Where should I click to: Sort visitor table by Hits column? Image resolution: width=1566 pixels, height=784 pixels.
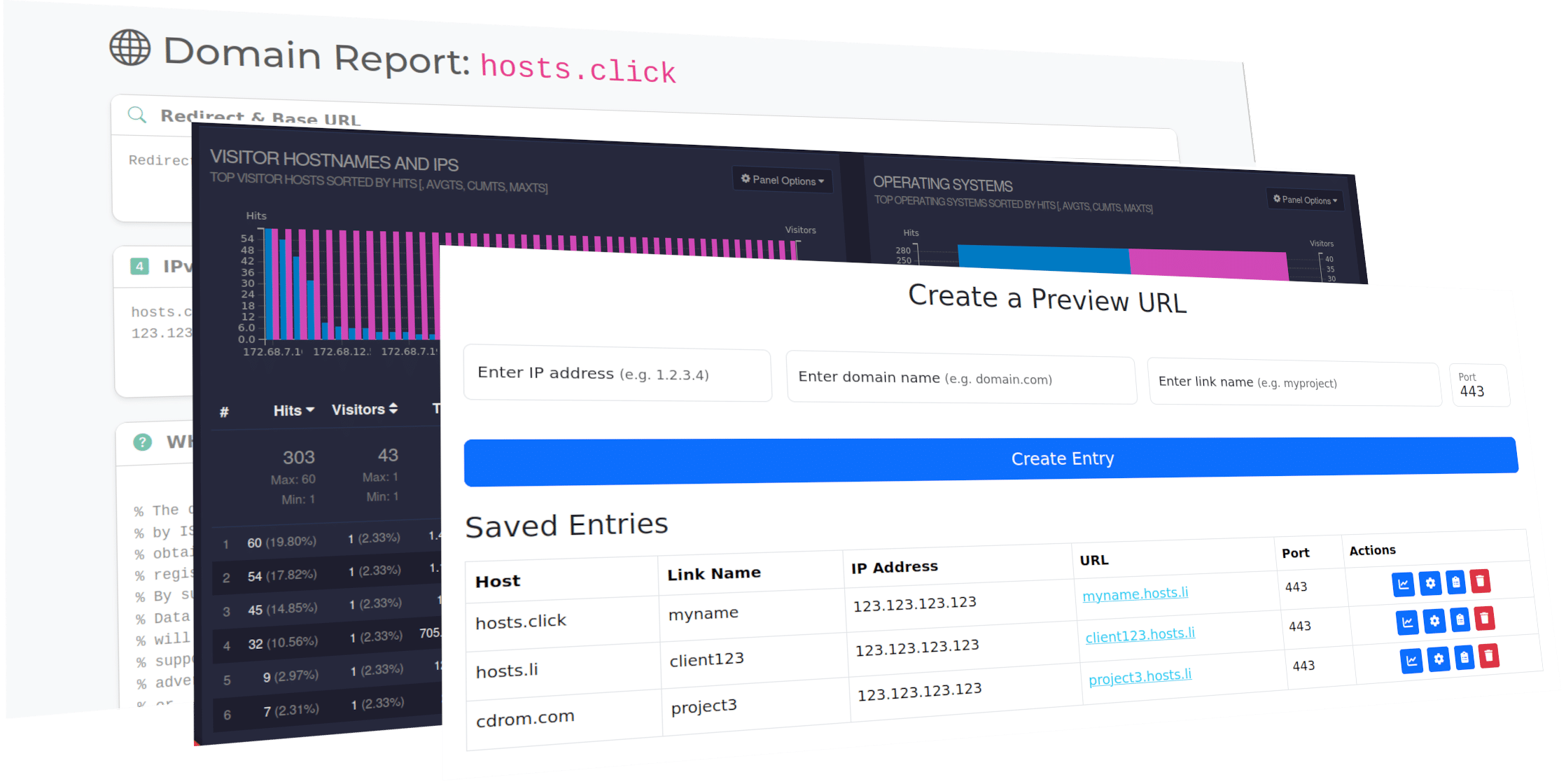tap(293, 410)
